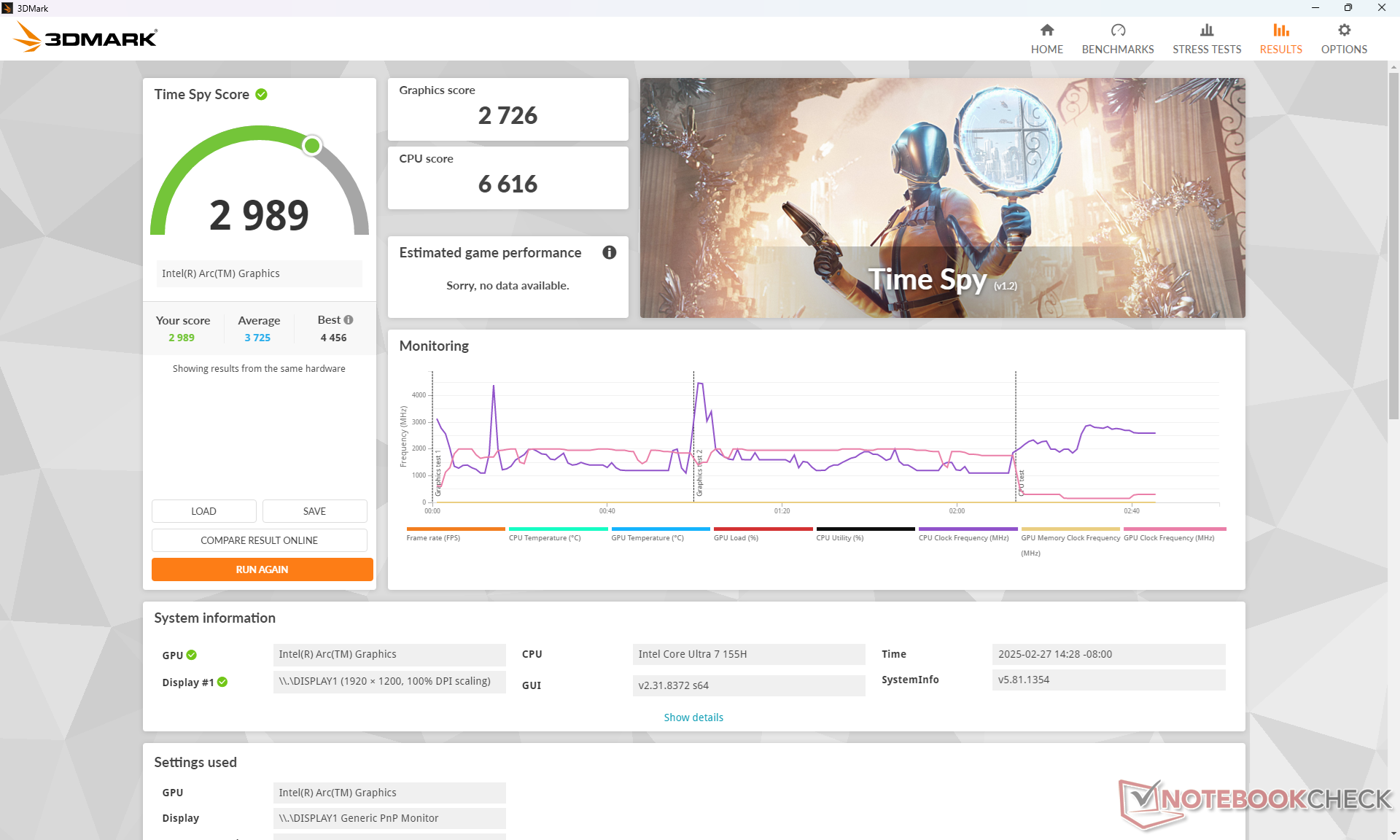Click Intel Arc Graphics label under the gauge
Viewport: 1400px width, 840px height.
click(259, 273)
